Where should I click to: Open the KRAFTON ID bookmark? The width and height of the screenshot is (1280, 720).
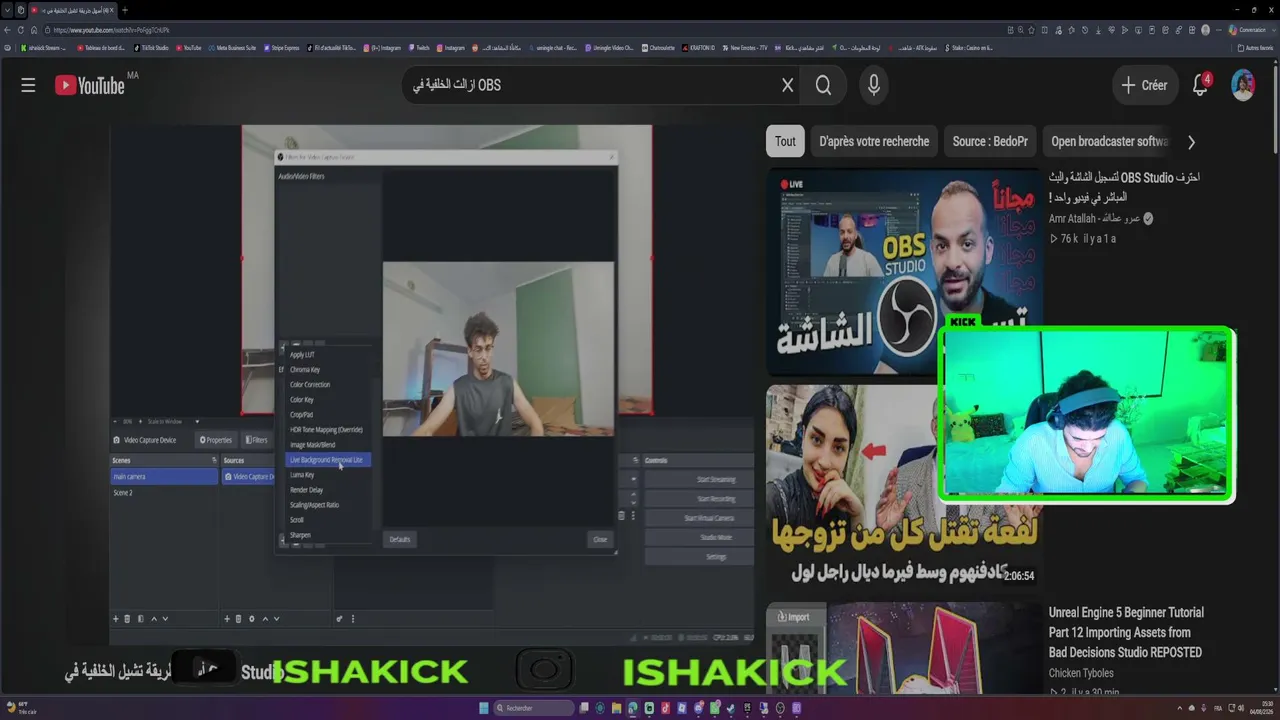[x=699, y=48]
